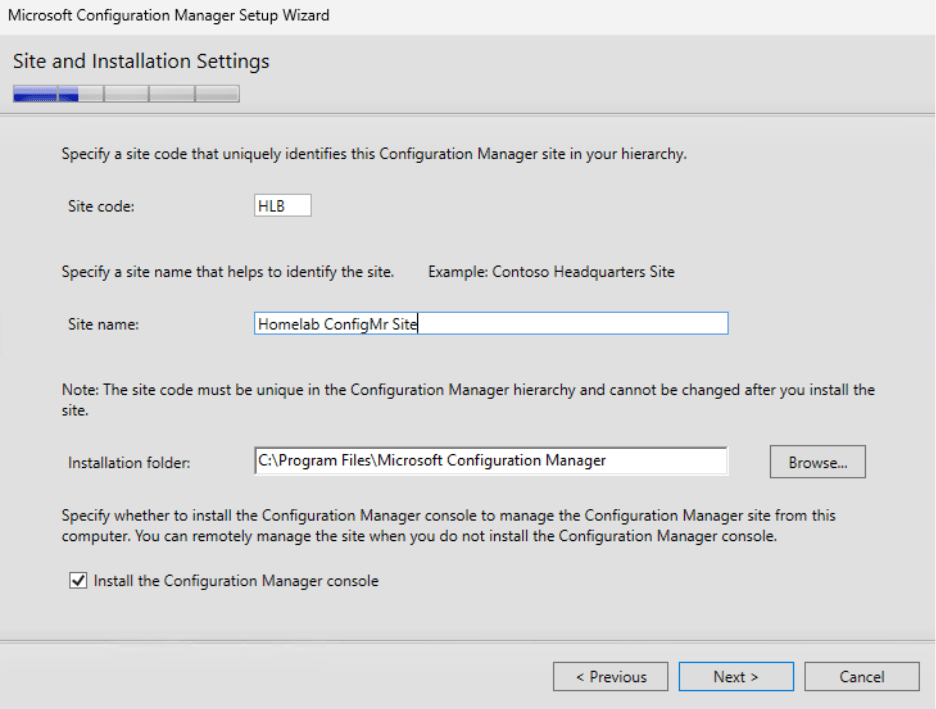Image resolution: width=936 pixels, height=709 pixels.
Task: Click the fourth empty progress segment
Action: 170,93
